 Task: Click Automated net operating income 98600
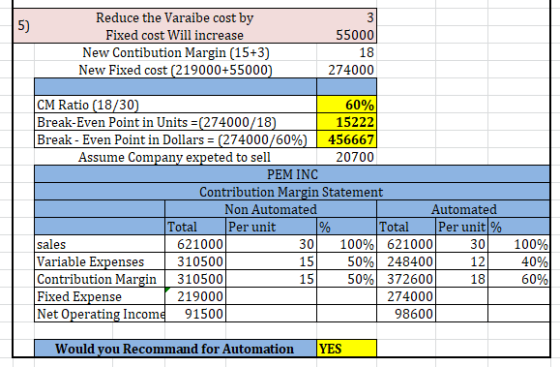(x=406, y=314)
